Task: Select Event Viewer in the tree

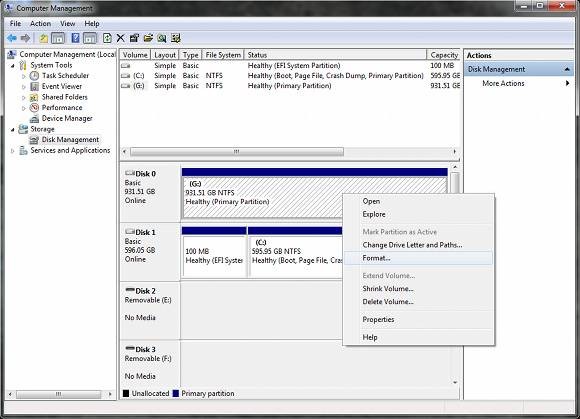Action: [62, 86]
